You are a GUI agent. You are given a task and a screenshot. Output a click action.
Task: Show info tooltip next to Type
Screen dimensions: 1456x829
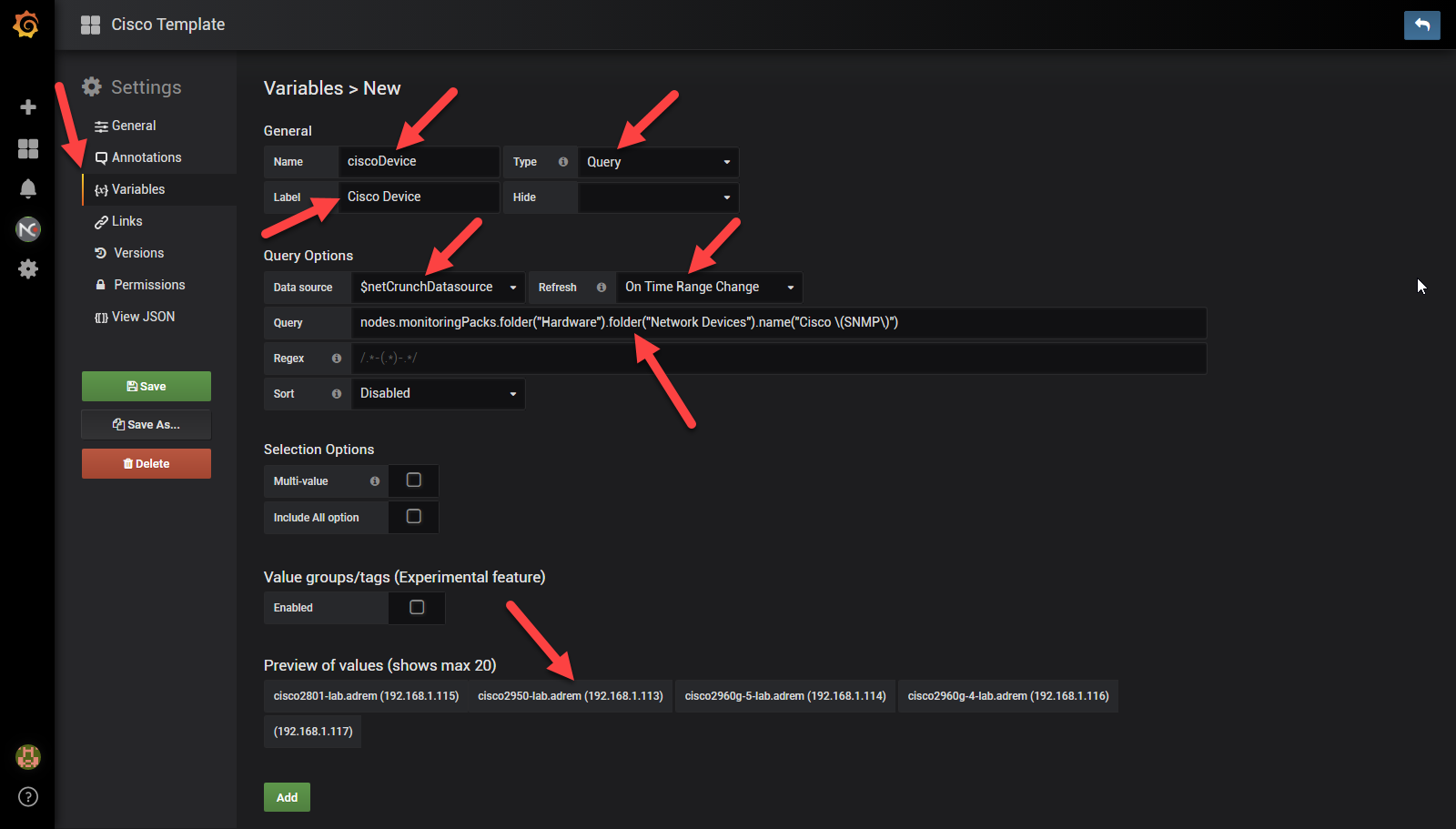click(x=563, y=162)
